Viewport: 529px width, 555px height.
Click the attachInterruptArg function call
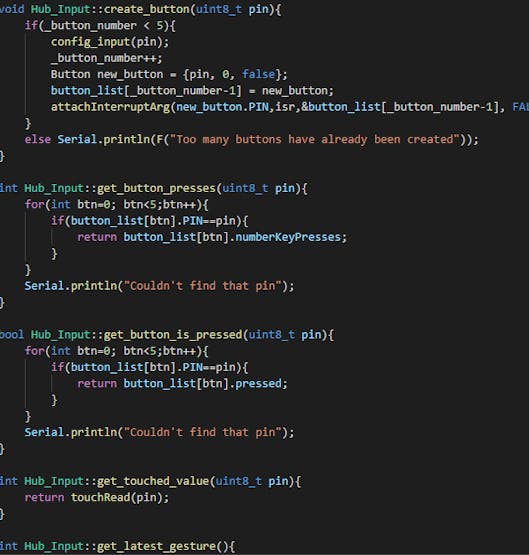[110, 107]
